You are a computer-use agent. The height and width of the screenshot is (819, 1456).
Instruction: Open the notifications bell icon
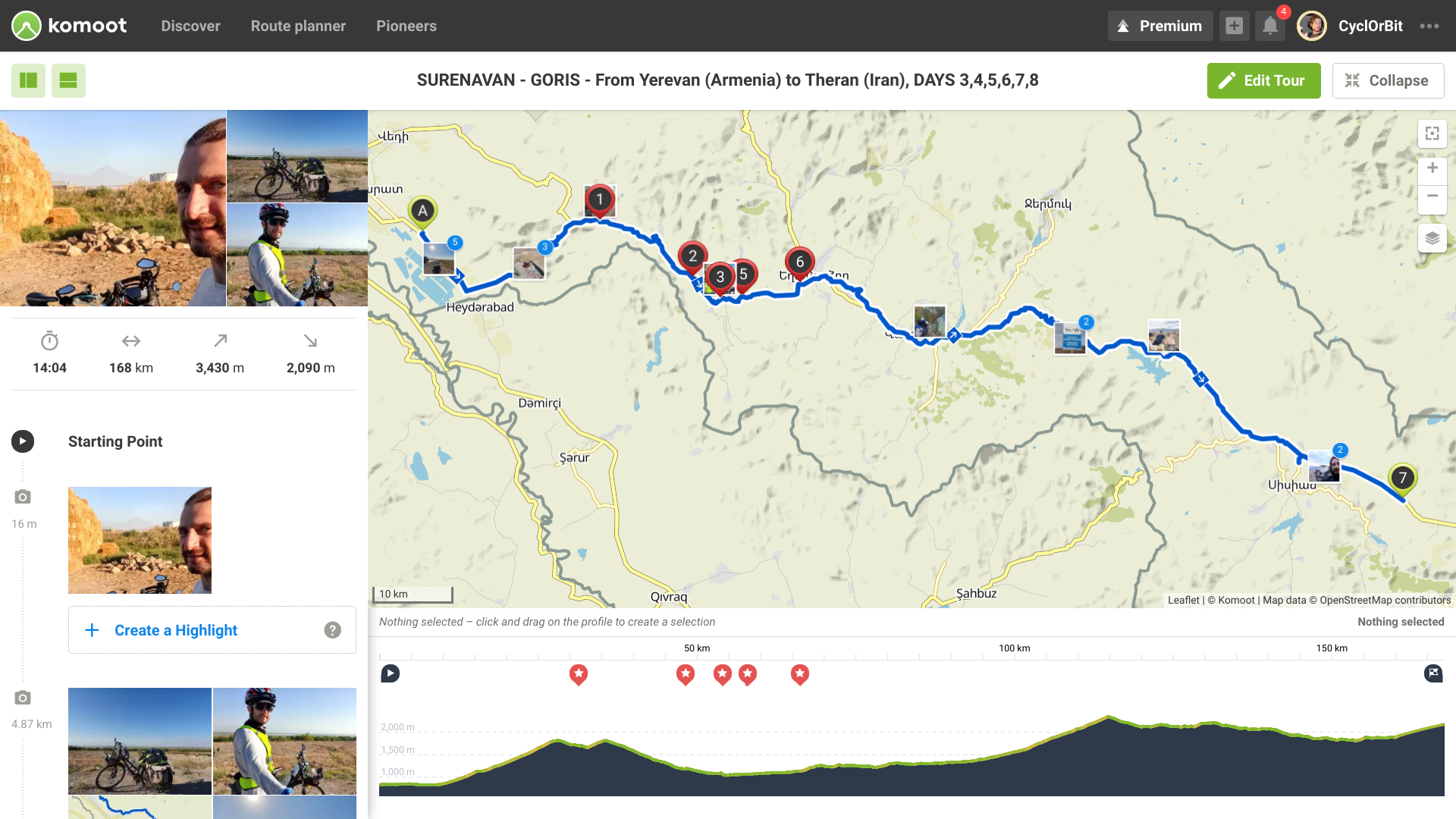pos(1270,26)
